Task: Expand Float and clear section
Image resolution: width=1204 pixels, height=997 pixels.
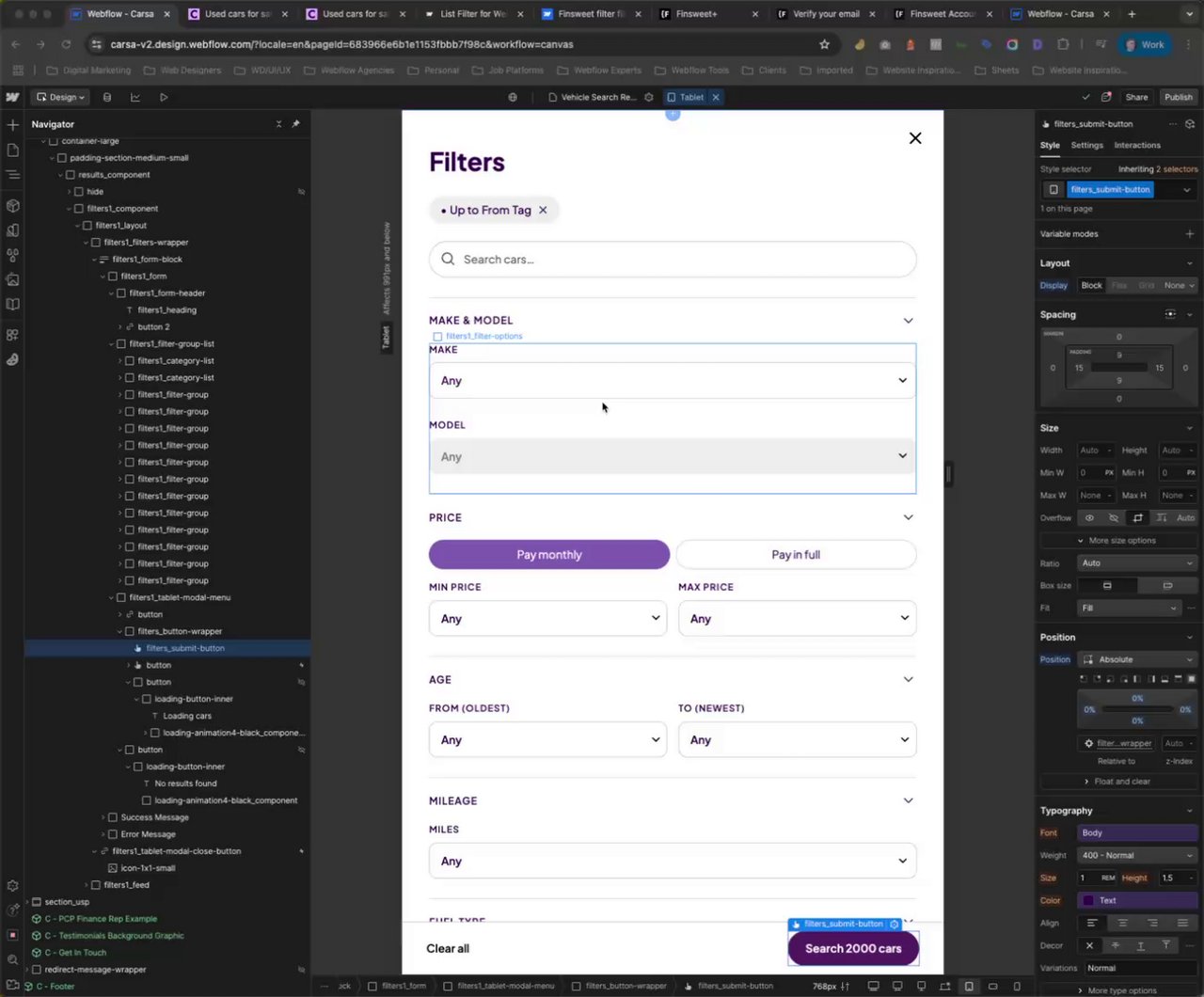Action: coord(1117,782)
